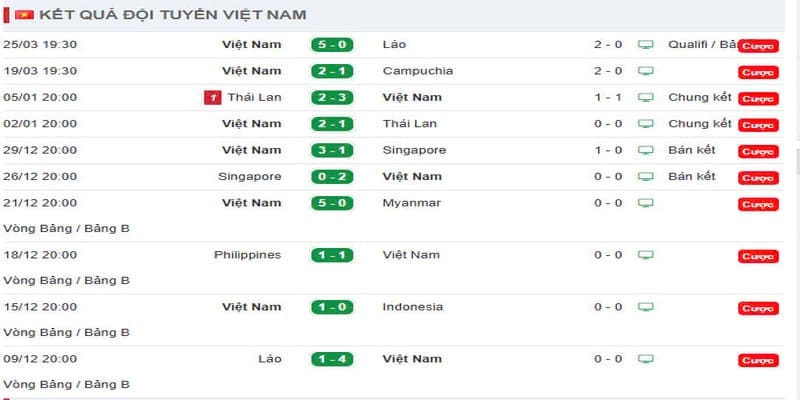Screen dimensions: 800x400
Task: Click the TV icon in the Singapore 3-1 row
Action: coord(646,150)
